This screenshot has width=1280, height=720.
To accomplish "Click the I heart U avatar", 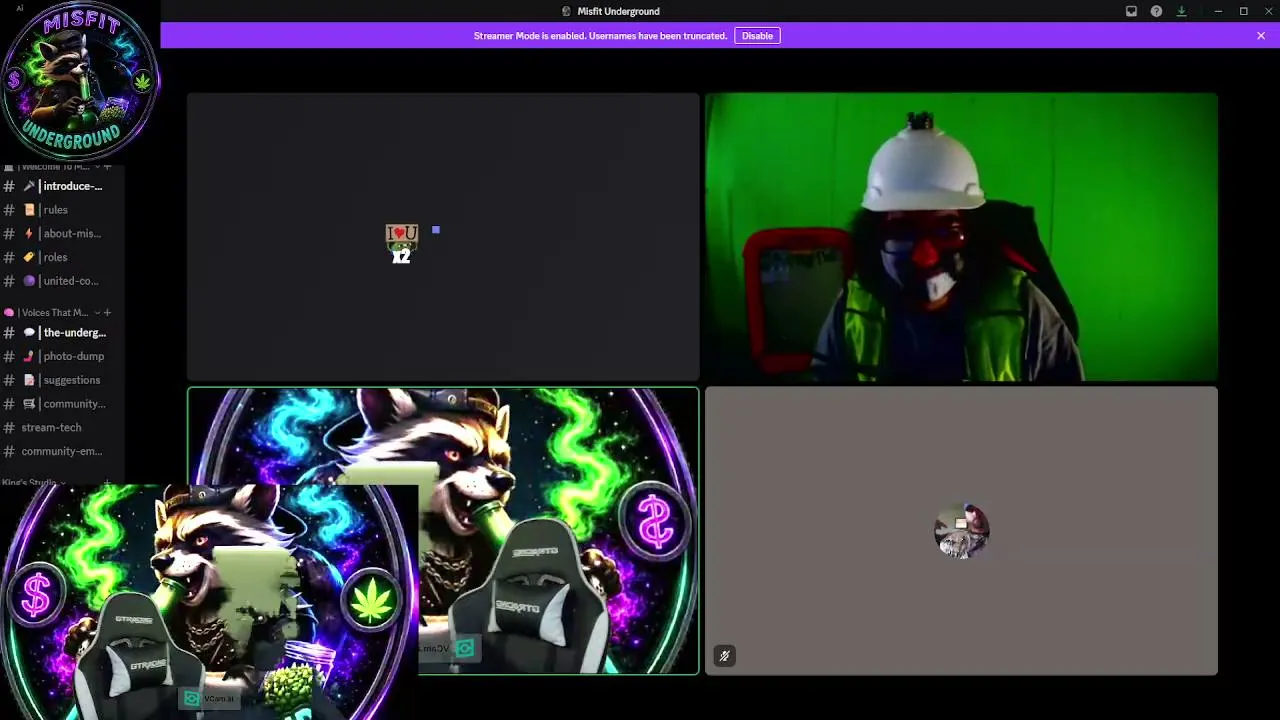I will click(x=402, y=244).
